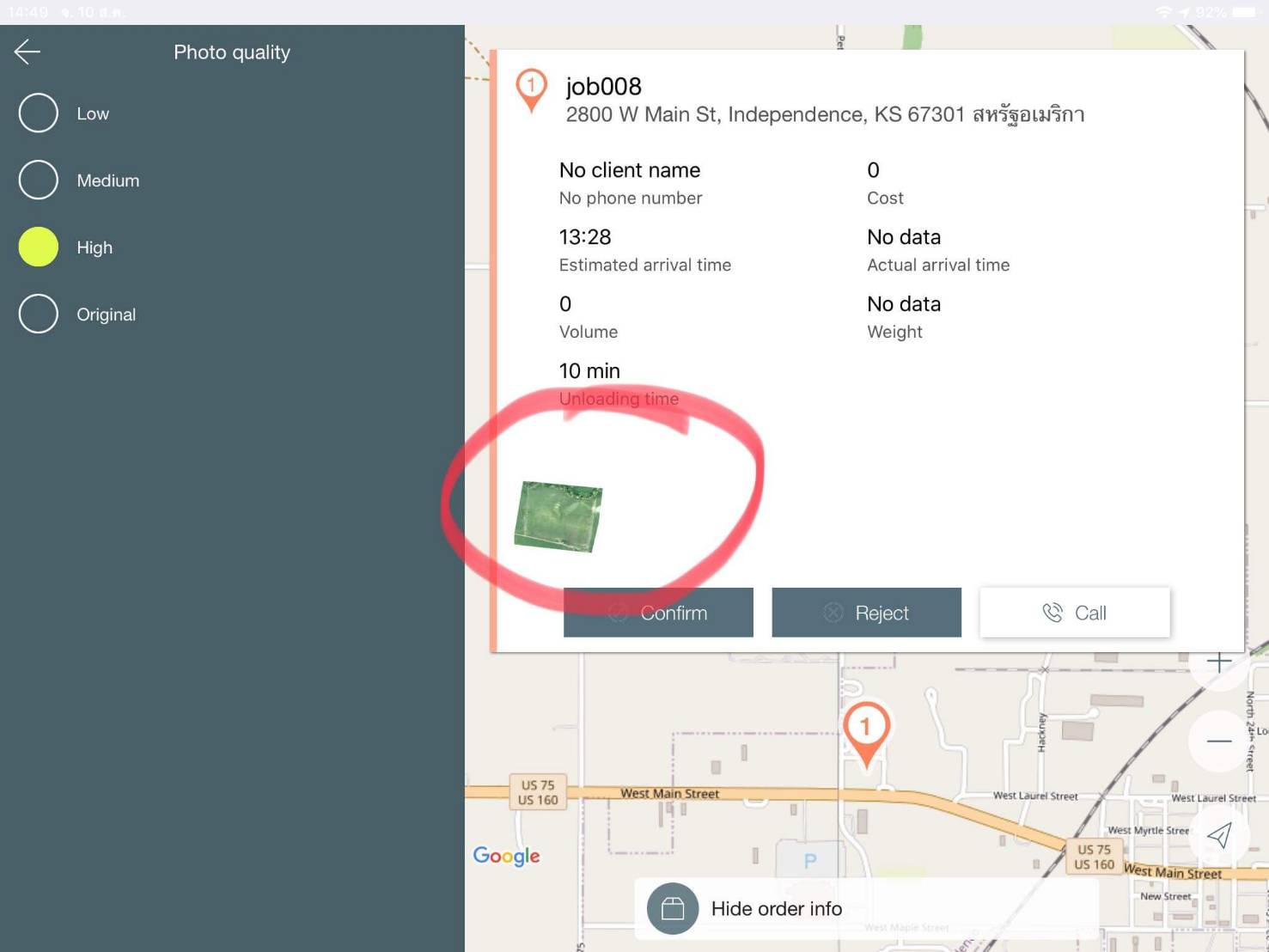Zoom out the map with minus icon
1269x952 pixels.
click(x=1218, y=741)
